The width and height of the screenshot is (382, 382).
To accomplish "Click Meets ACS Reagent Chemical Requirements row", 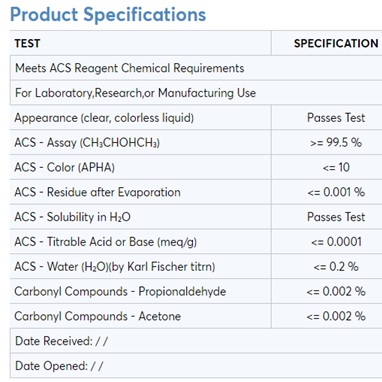I will click(x=196, y=68).
